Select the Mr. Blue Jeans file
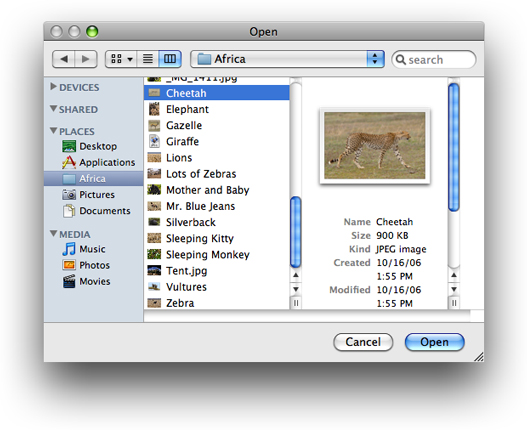The image size is (527, 430). (216, 206)
